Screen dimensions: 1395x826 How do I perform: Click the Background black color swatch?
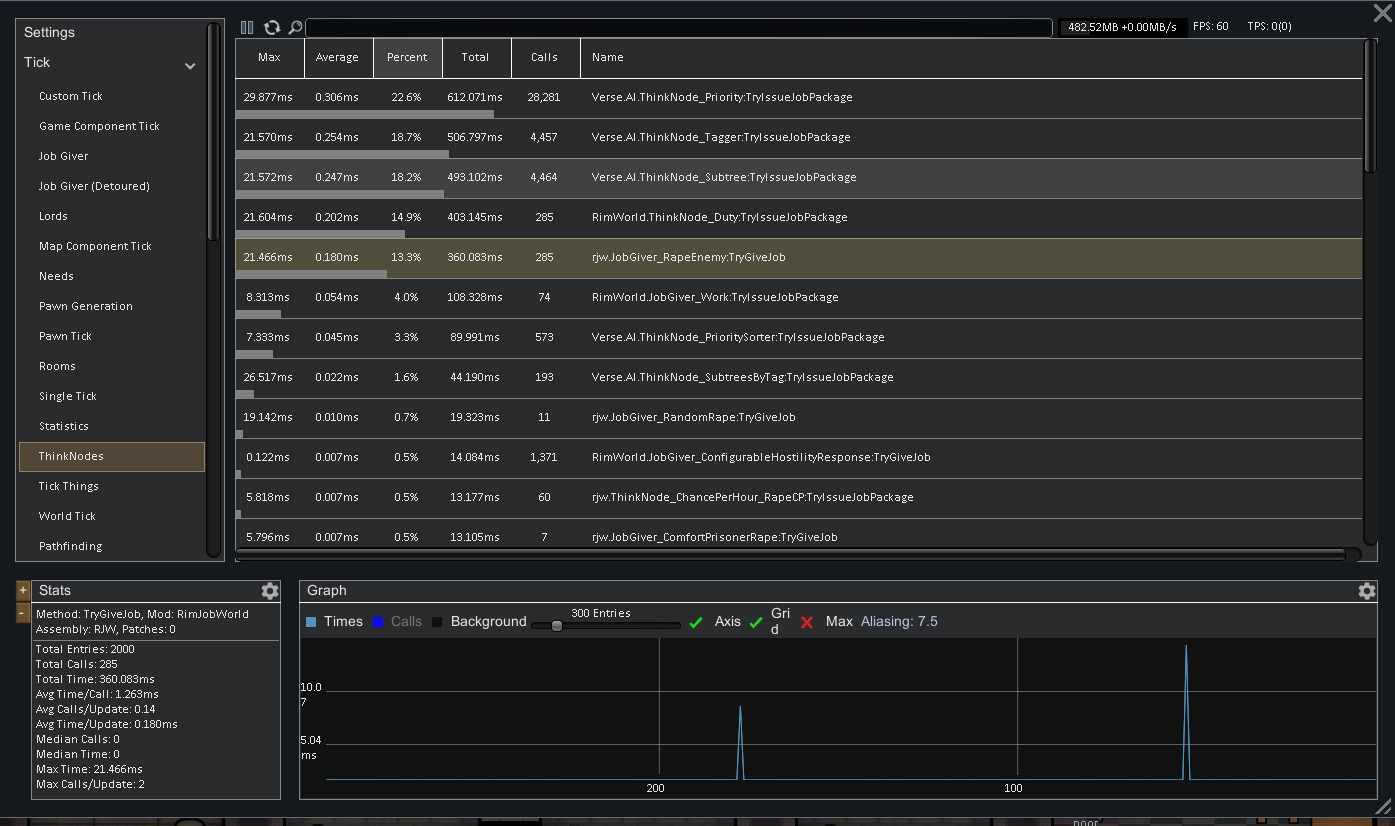pyautogui.click(x=437, y=622)
